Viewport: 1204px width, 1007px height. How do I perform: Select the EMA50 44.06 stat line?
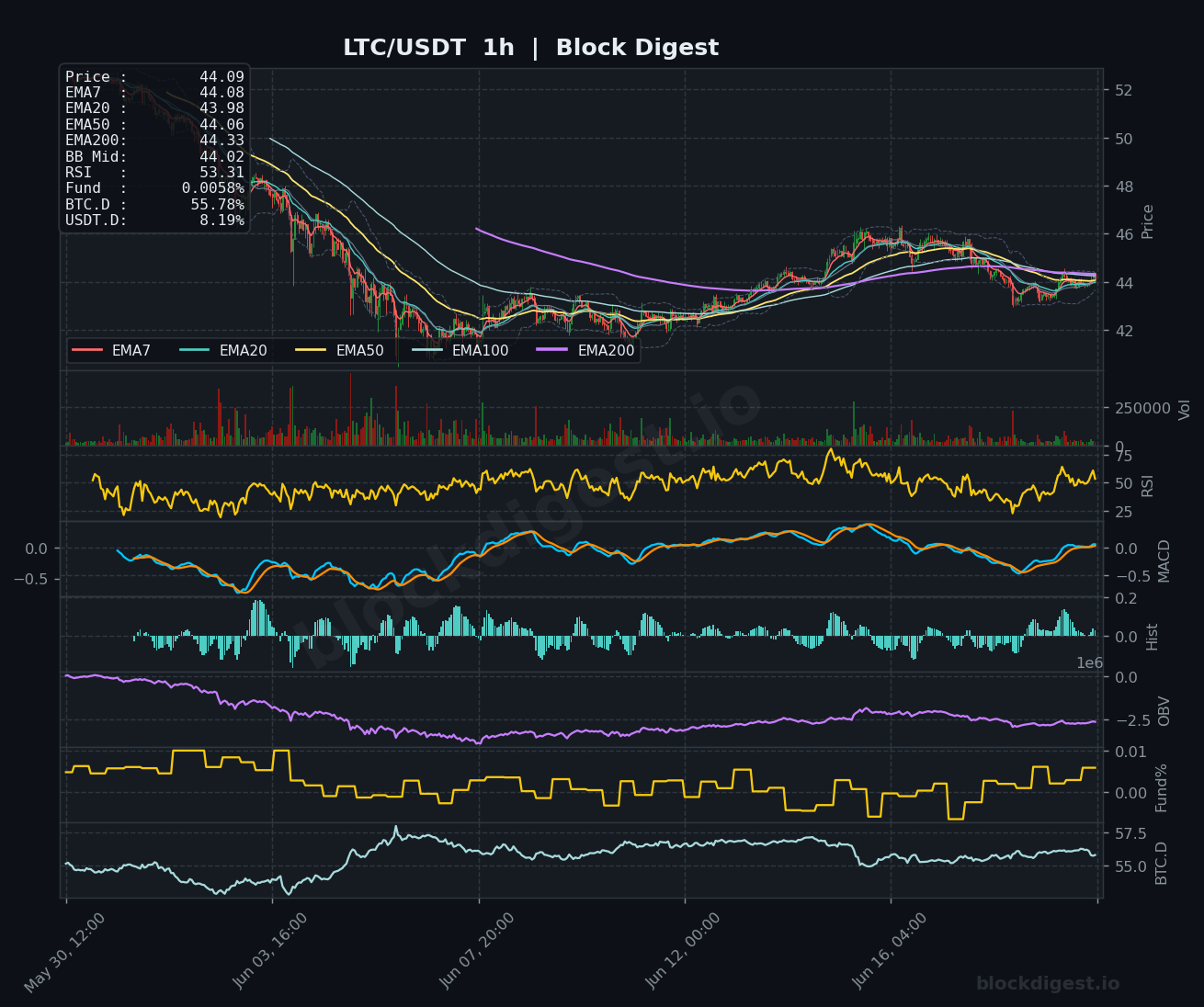click(x=154, y=125)
